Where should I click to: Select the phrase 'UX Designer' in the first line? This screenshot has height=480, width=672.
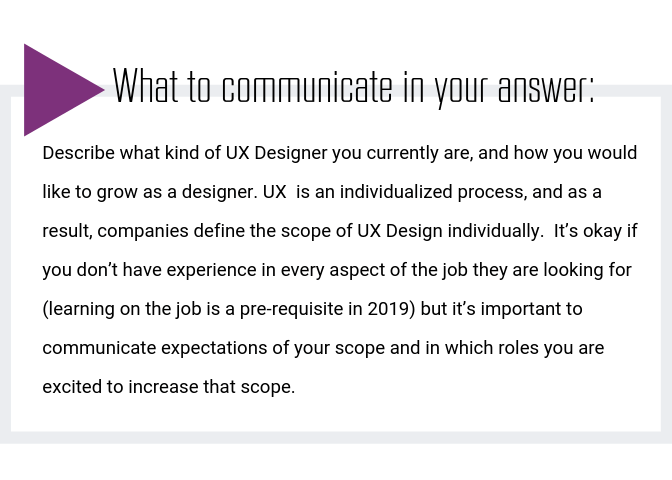pyautogui.click(x=276, y=153)
